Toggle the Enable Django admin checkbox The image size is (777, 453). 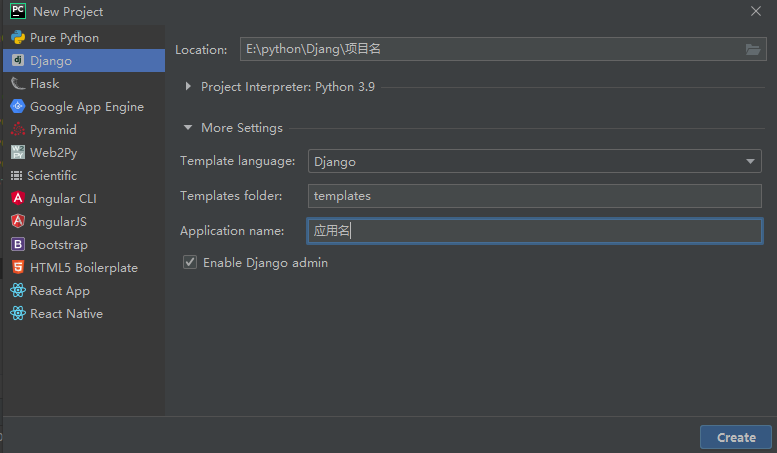pos(190,263)
